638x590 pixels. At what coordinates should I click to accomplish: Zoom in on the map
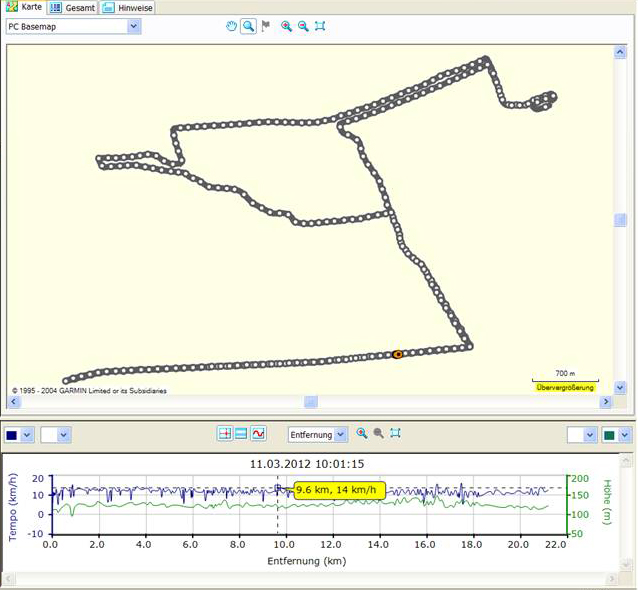pyautogui.click(x=286, y=27)
